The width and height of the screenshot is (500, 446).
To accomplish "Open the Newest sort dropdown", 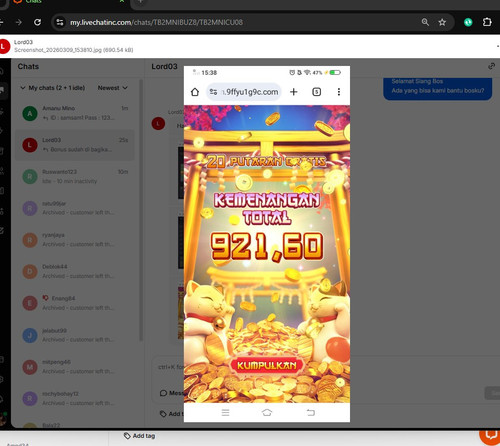I will (x=113, y=88).
